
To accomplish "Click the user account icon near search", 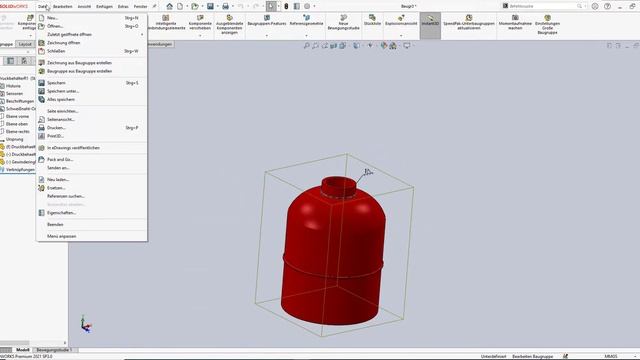I will point(595,6).
